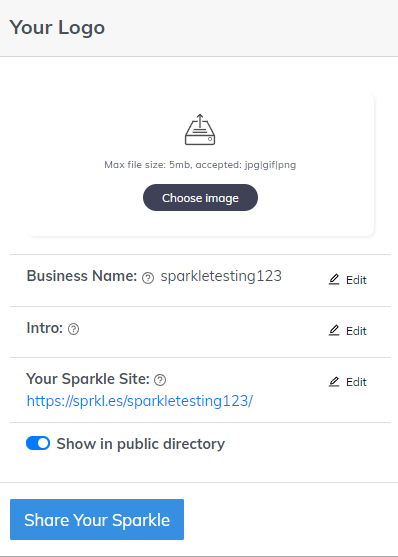Click the pencil icon in the Intro row

(x=334, y=331)
